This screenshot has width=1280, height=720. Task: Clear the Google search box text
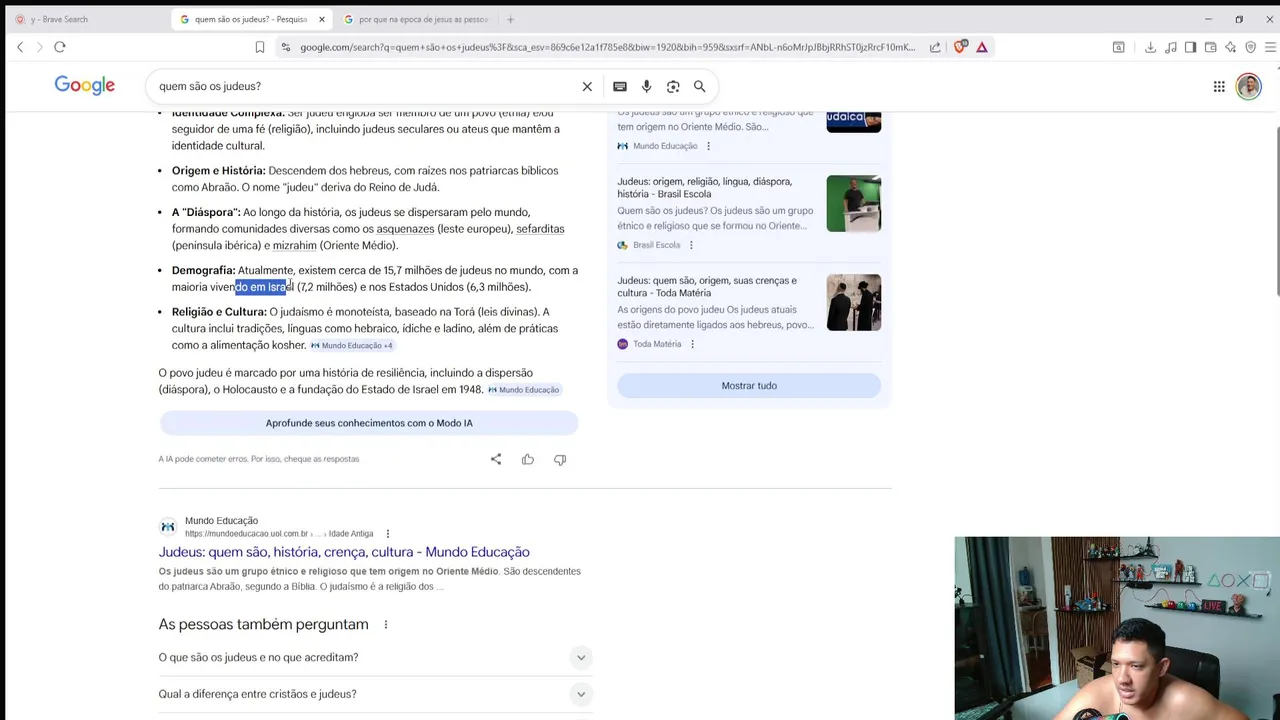(x=587, y=86)
